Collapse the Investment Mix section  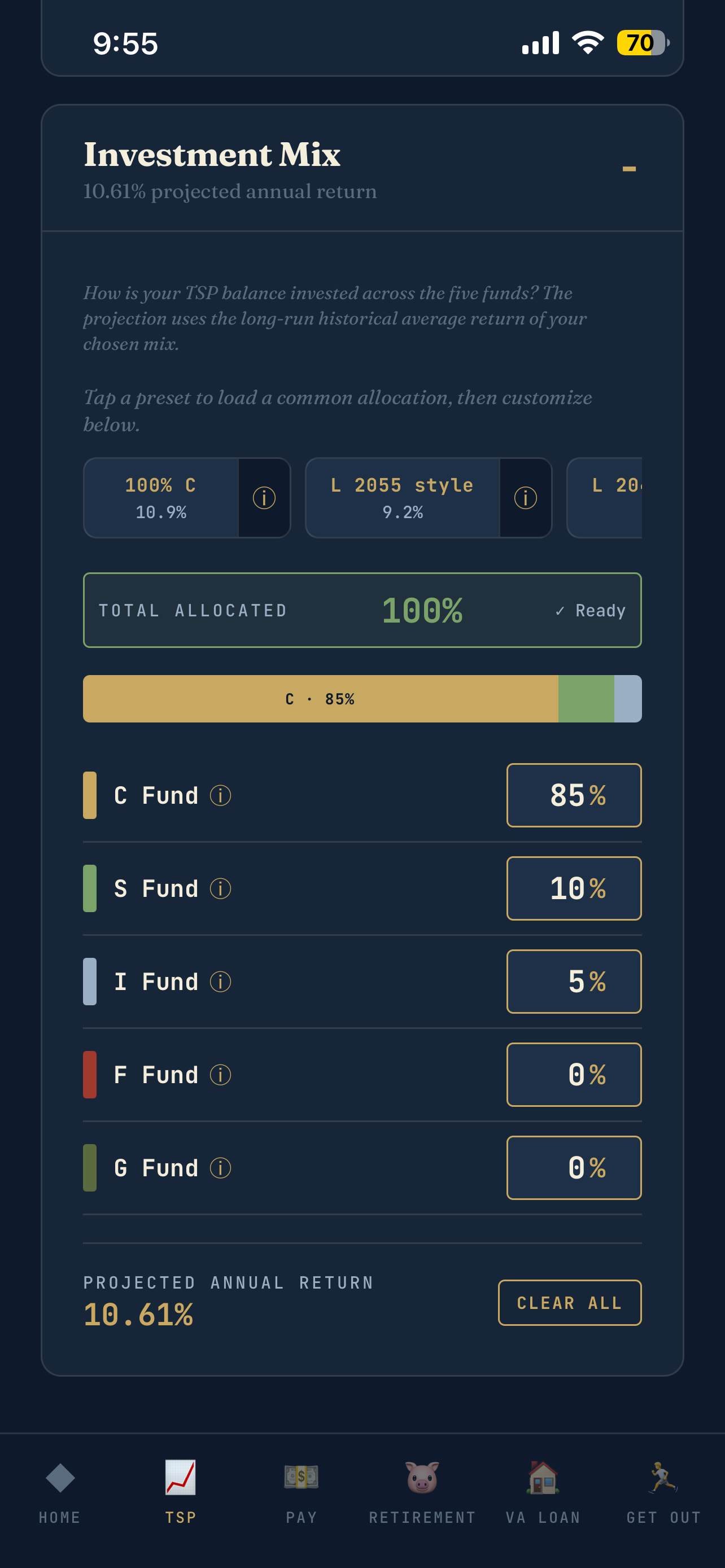629,169
